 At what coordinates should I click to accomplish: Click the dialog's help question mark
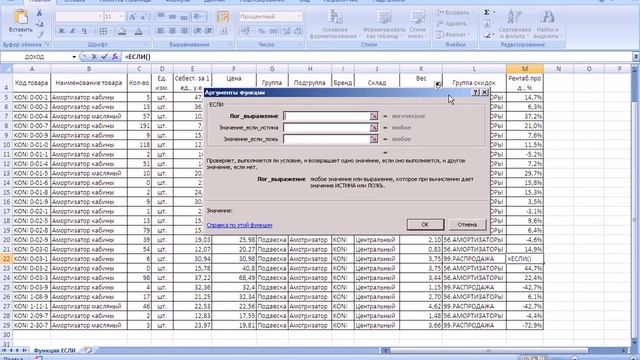coord(476,93)
